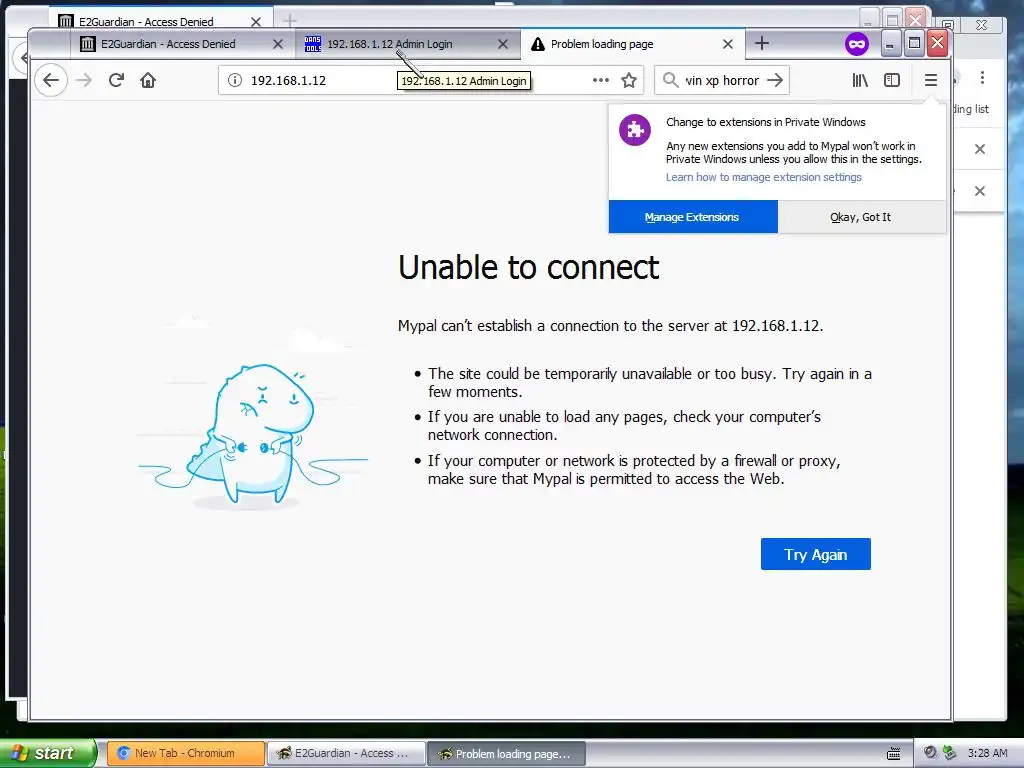The width and height of the screenshot is (1024, 768).
Task: Switch to E2Guardian - Access taskbar item
Action: click(x=345, y=753)
